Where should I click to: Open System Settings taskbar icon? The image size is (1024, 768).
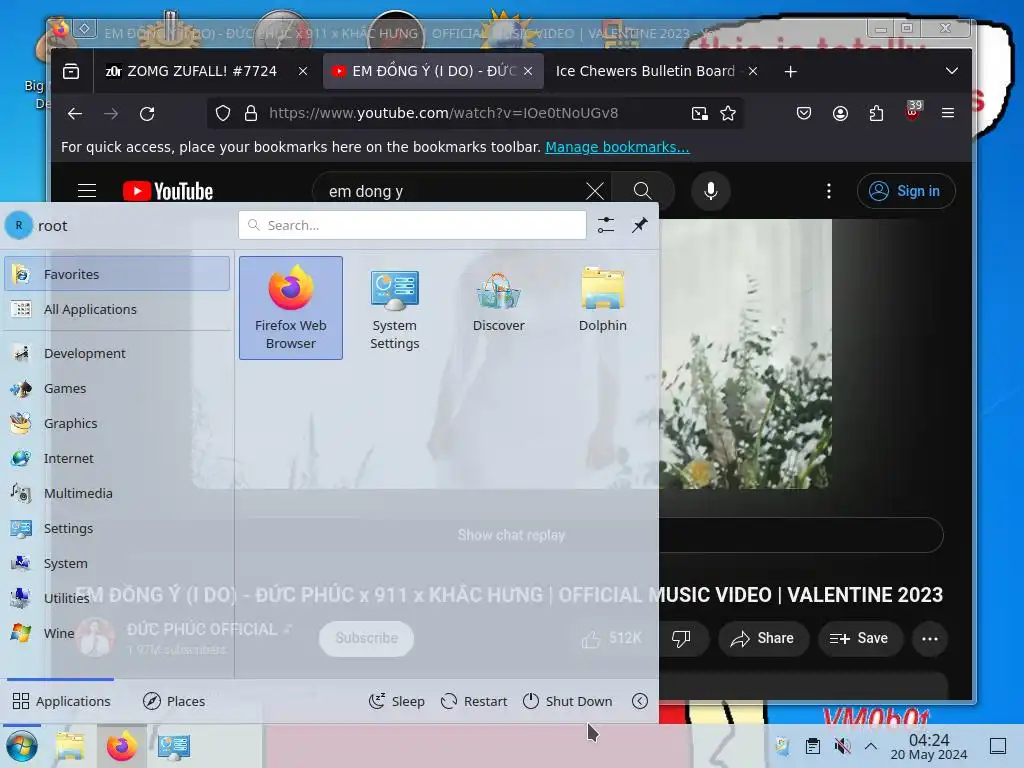click(174, 746)
